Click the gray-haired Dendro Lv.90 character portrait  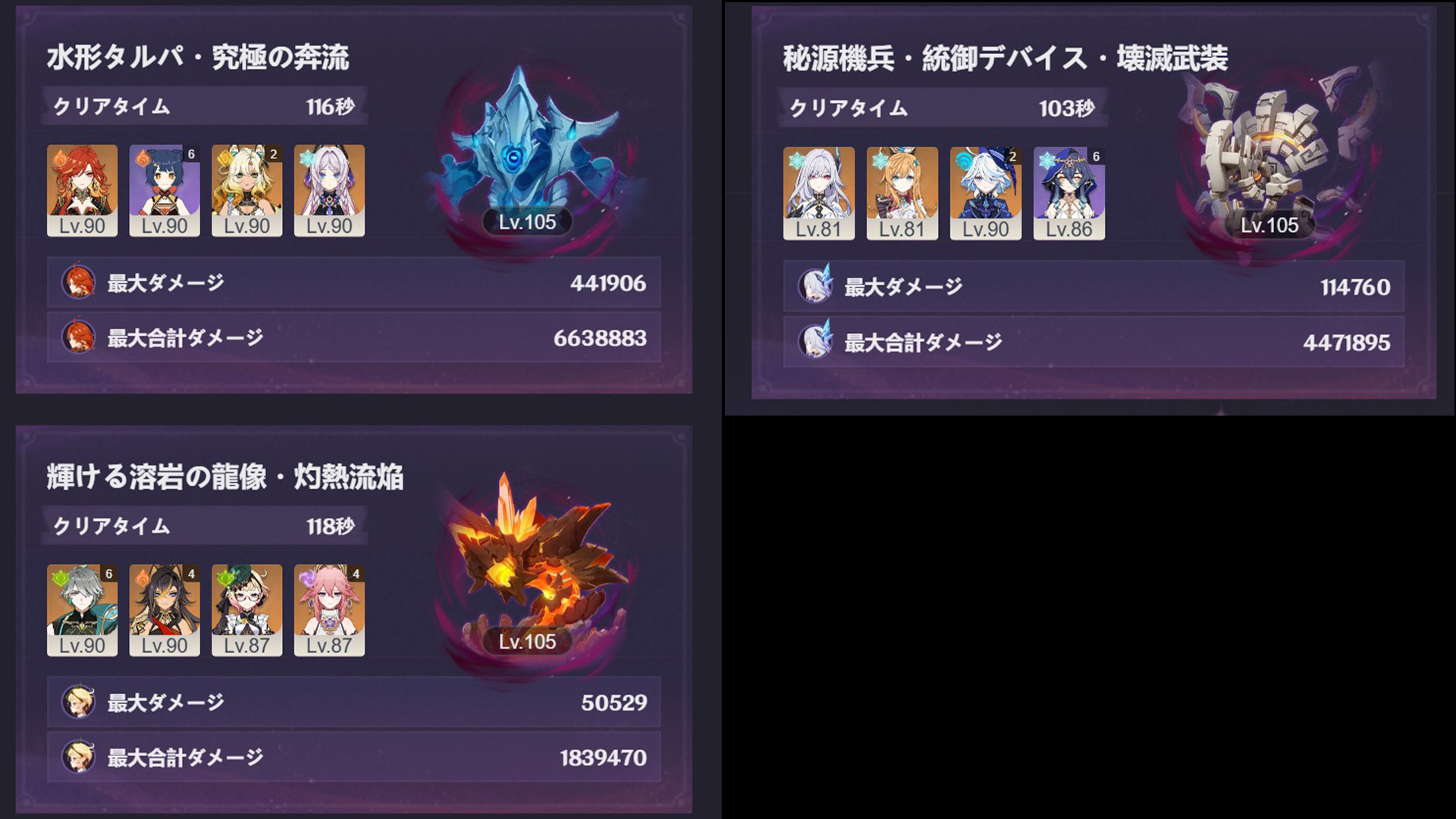coord(82,610)
